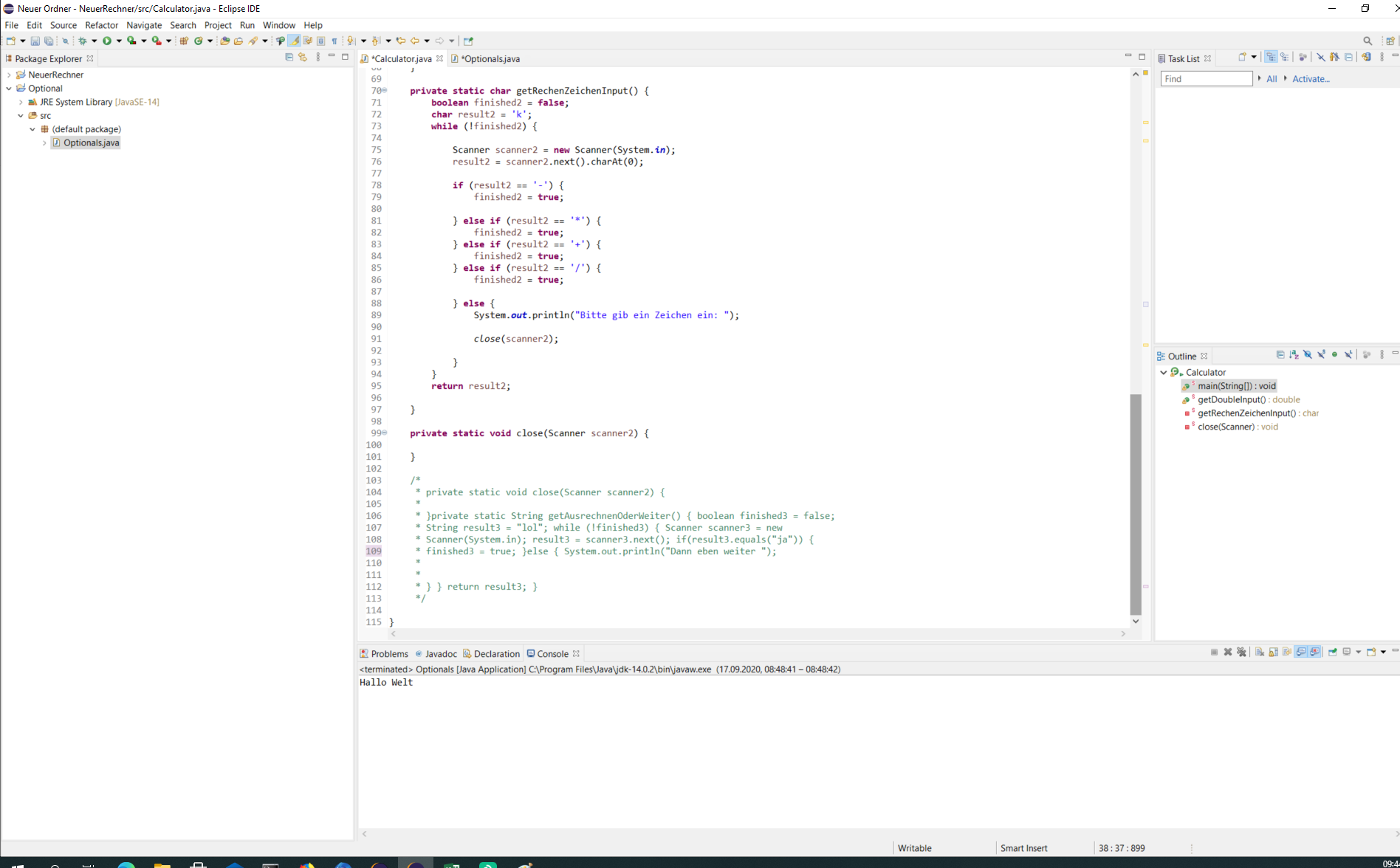
Task: Toggle Show Whitespace Characters pilcrow button
Action: [334, 41]
